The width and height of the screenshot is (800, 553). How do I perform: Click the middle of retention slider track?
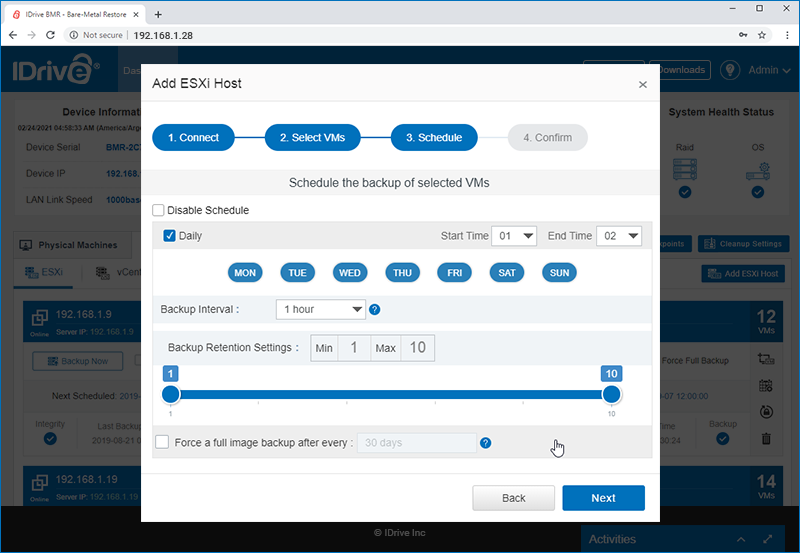[x=391, y=394]
